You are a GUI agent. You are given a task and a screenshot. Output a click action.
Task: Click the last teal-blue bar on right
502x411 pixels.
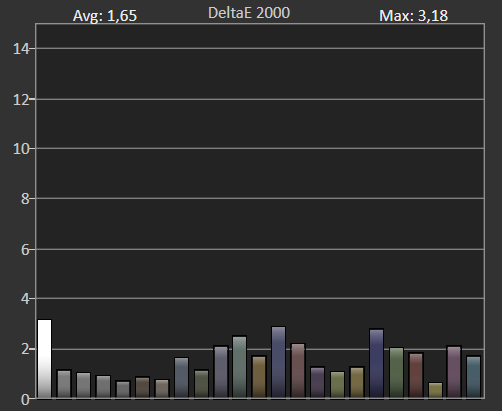coord(473,377)
